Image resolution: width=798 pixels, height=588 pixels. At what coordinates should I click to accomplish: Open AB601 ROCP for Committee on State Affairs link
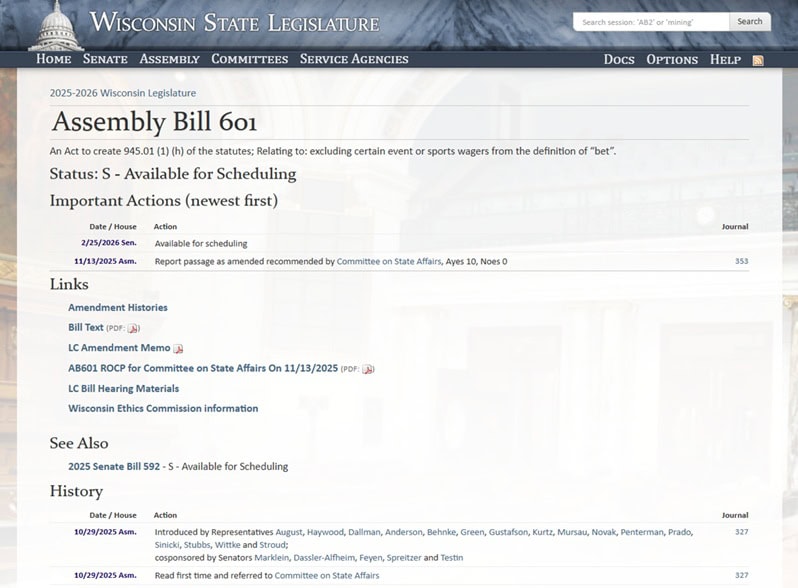pyautogui.click(x=203, y=368)
